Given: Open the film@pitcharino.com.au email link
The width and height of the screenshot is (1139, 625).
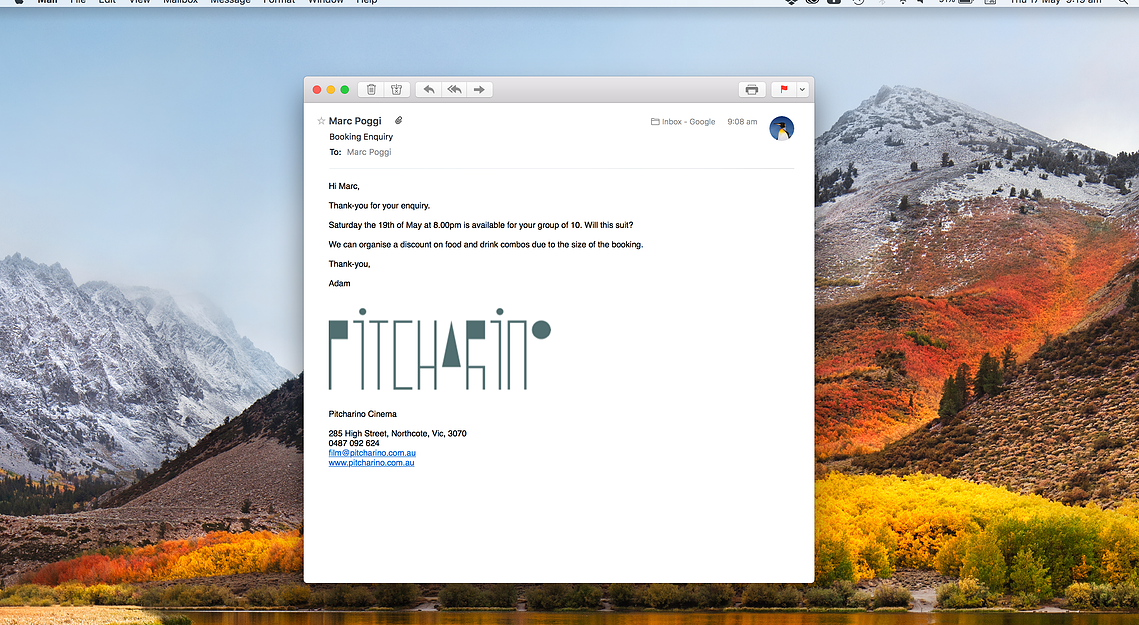Looking at the screenshot, I should coord(372,453).
